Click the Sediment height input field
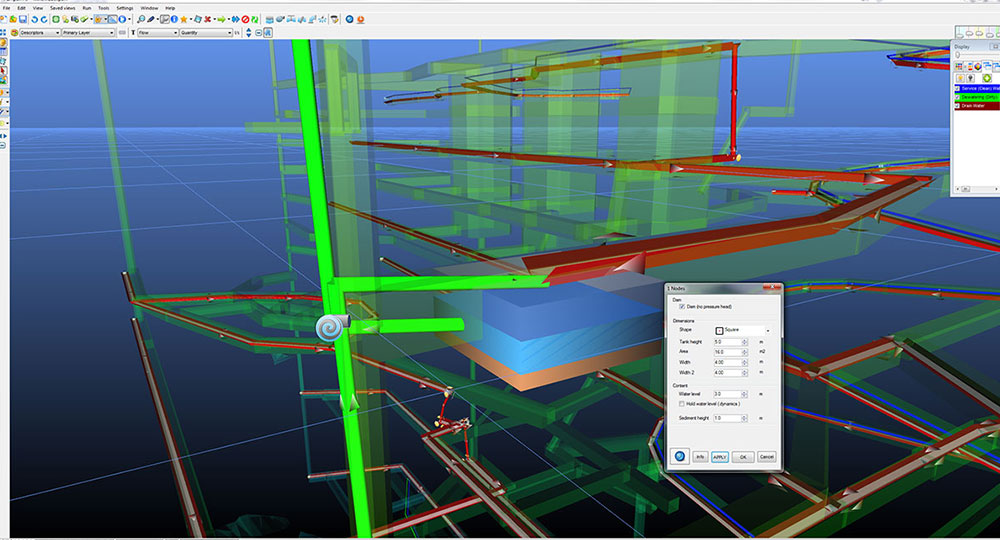The width and height of the screenshot is (1000, 540). pos(728,418)
